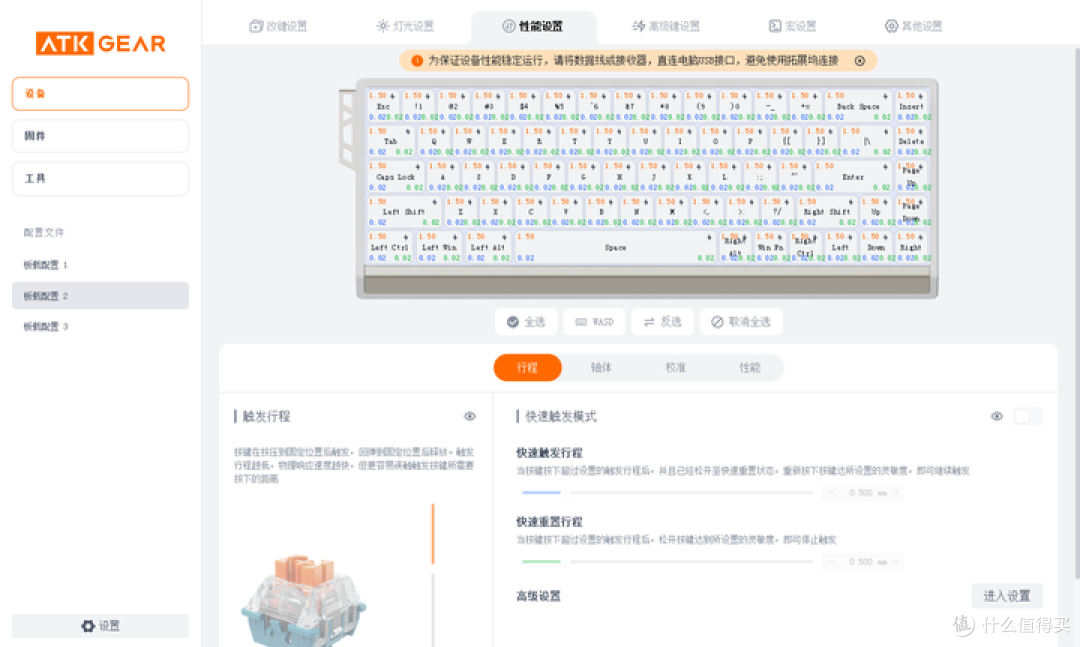The height and width of the screenshot is (647, 1080).
Task: Select the Page Down key
Action: pos(912,212)
